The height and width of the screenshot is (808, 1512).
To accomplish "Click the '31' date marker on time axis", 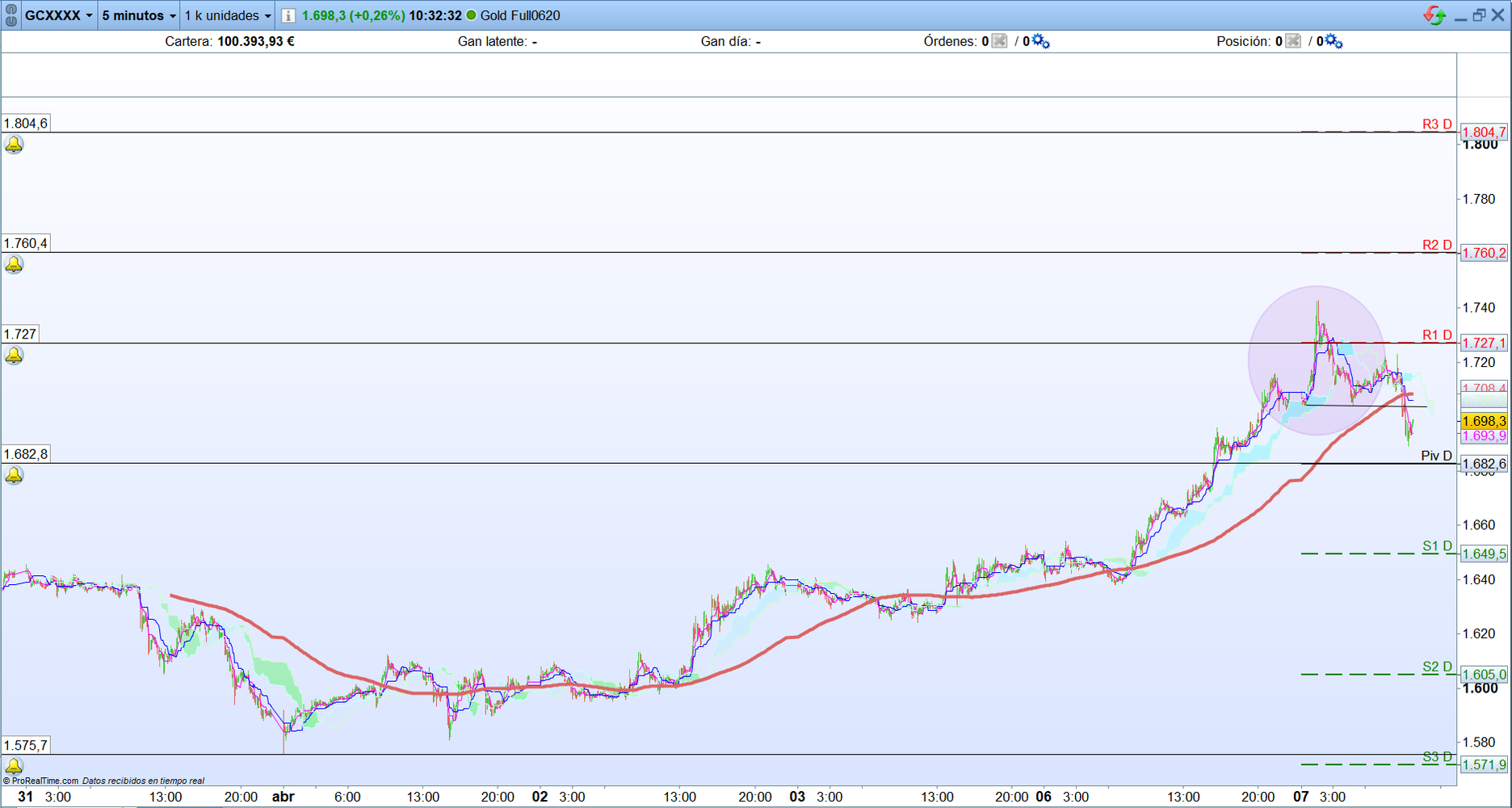I will 26,797.
